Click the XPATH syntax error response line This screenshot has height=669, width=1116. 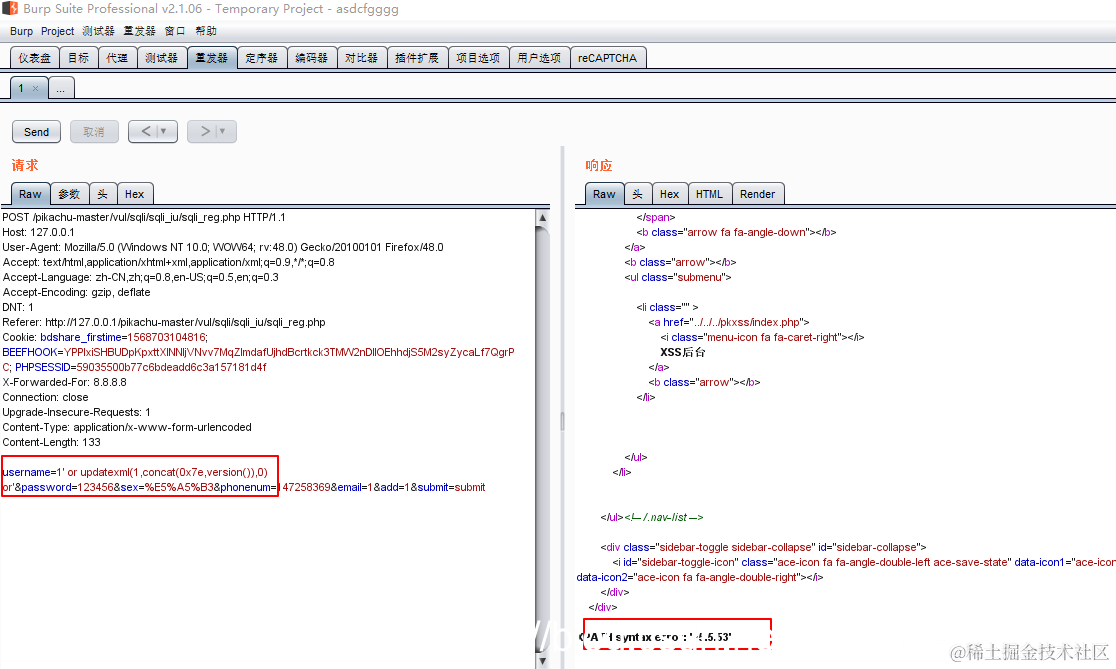coord(656,637)
